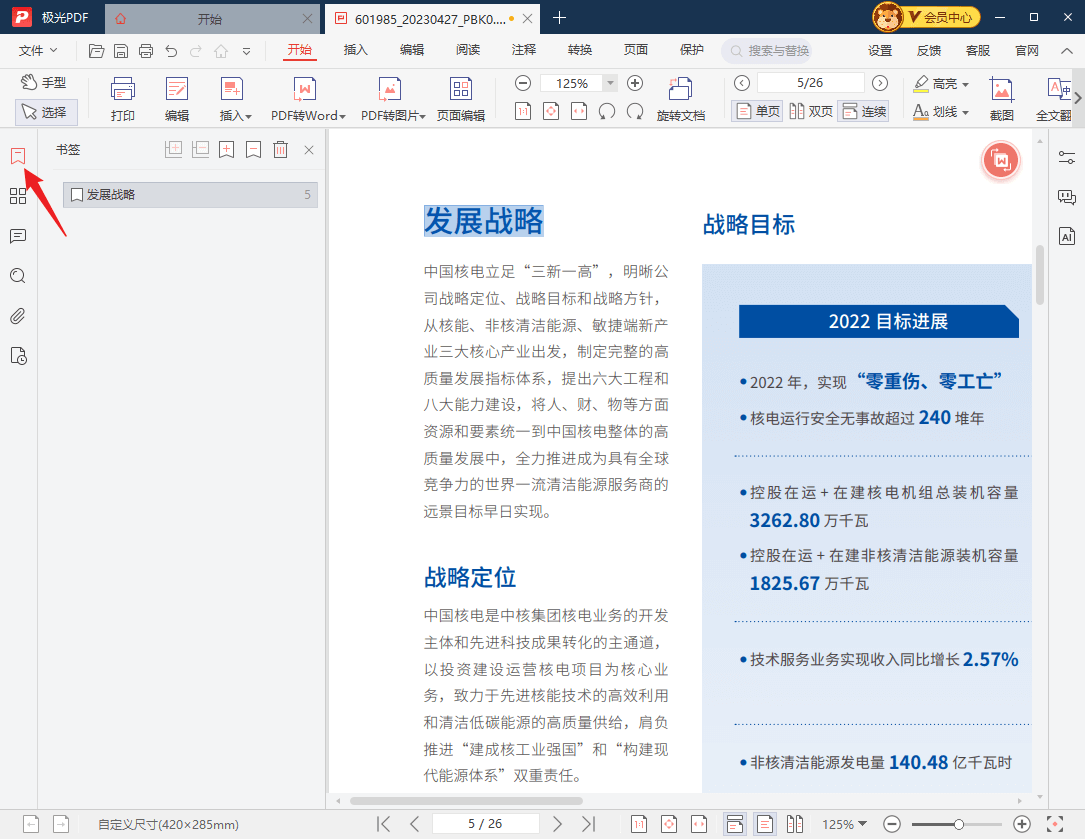The image size is (1085, 839).
Task: Open the search panel in the left sidebar
Action: [18, 276]
